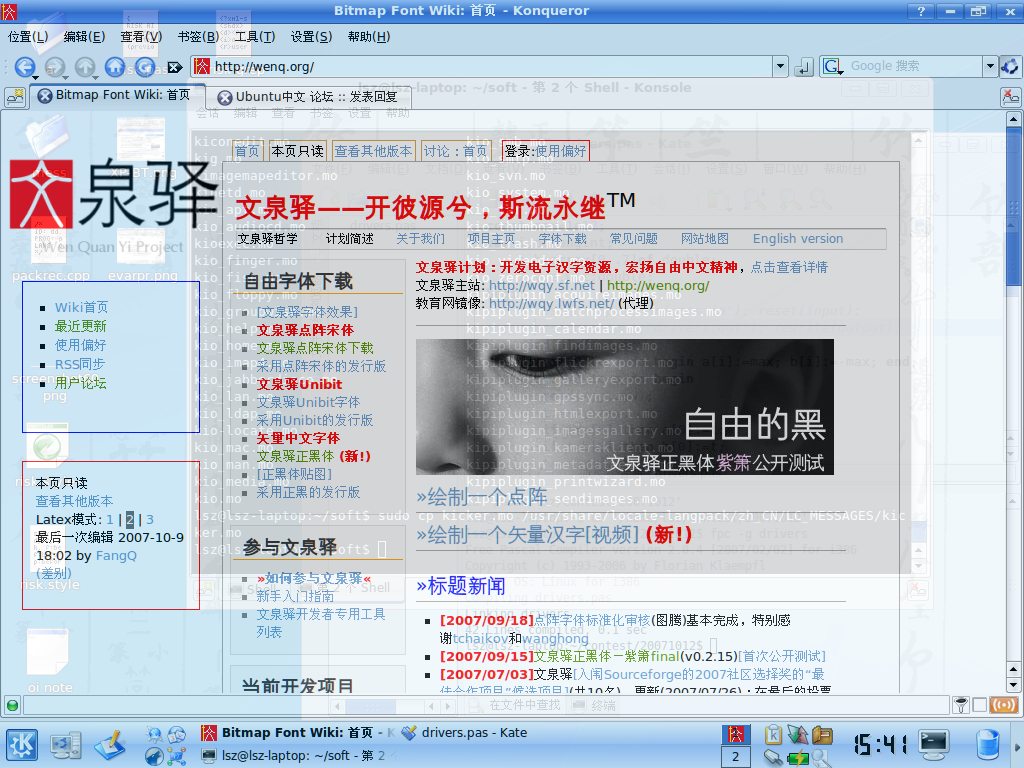The width and height of the screenshot is (1024, 768).
Task: Click the close-current-tab icon at the right of the tab bar
Action: 1010,97
